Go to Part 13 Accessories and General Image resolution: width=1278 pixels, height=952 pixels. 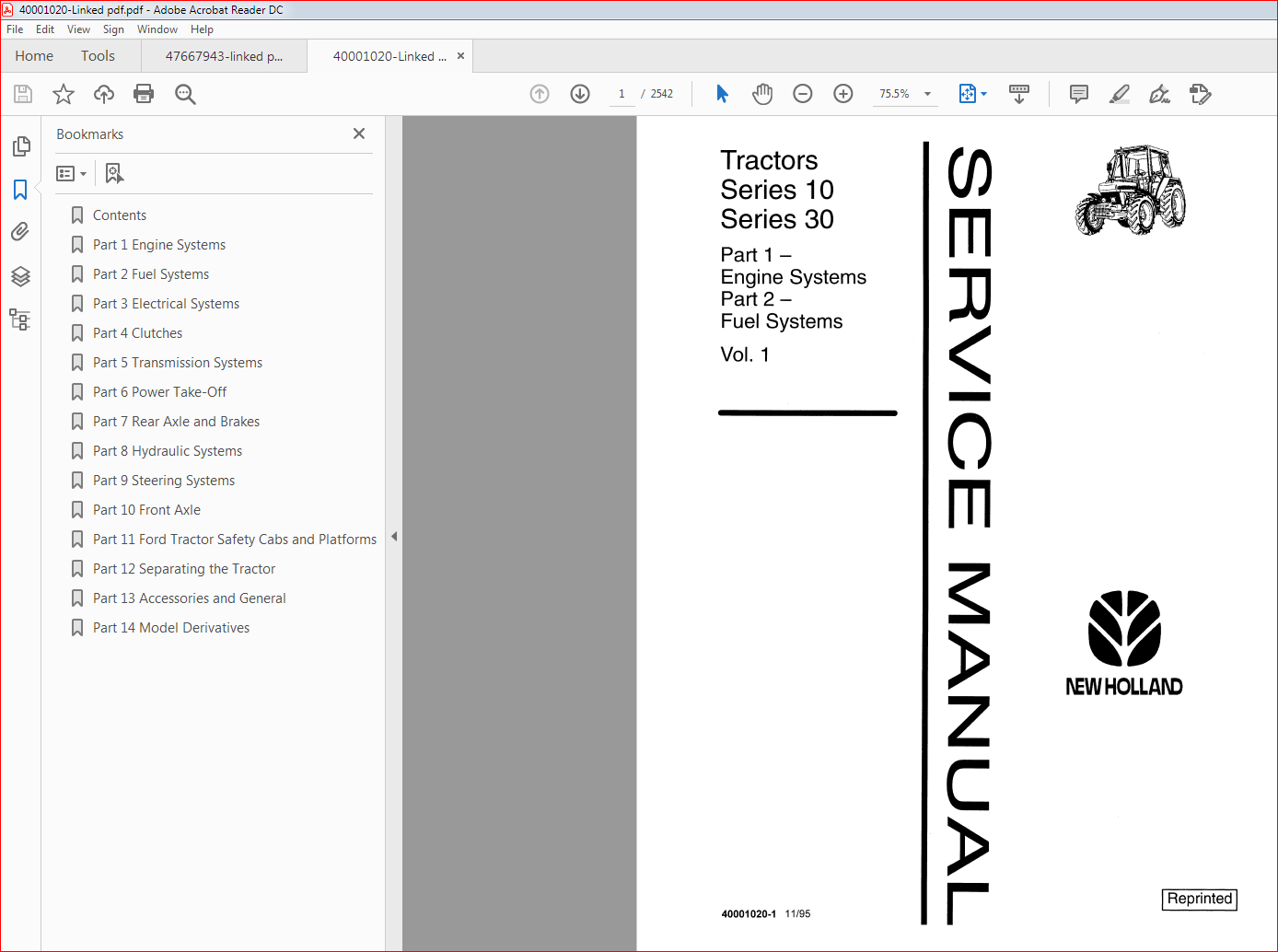[189, 598]
